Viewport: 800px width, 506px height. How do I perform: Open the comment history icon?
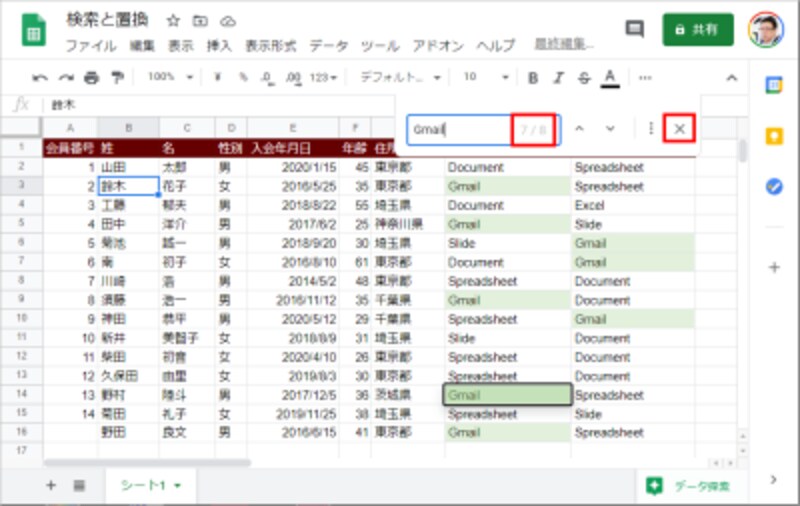634,29
